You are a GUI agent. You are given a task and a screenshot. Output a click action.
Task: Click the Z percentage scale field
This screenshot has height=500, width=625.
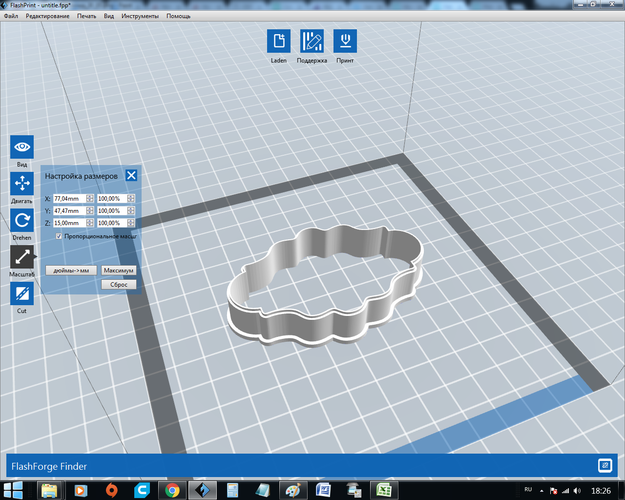point(112,223)
